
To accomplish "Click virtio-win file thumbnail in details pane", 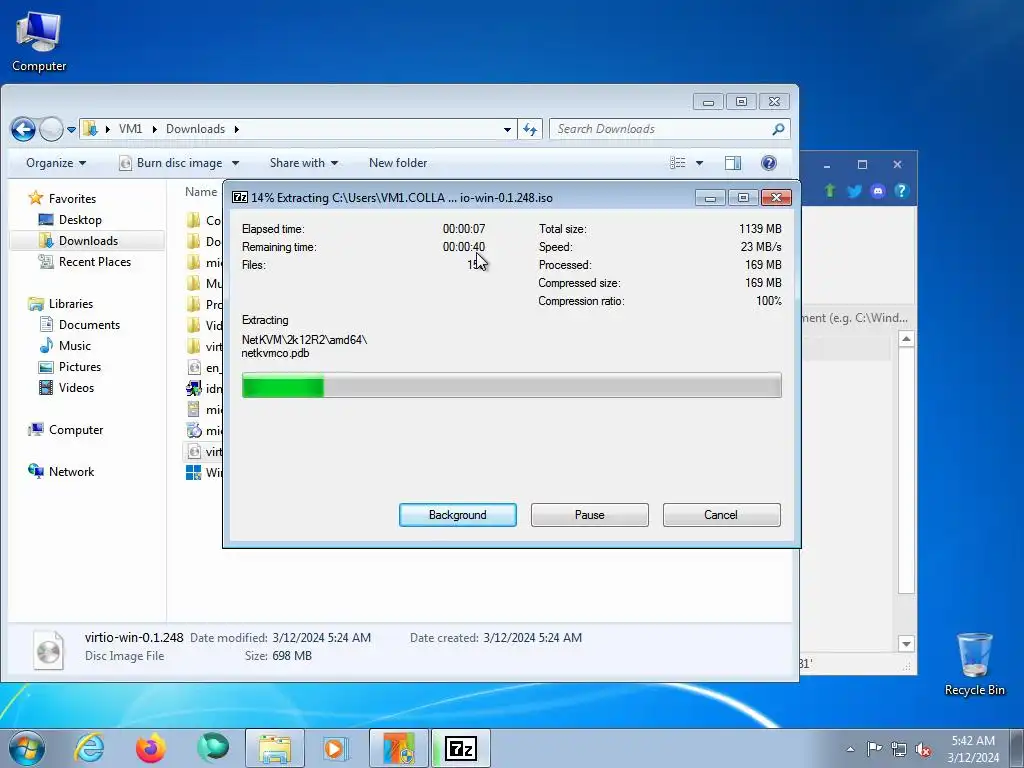I will point(48,650).
